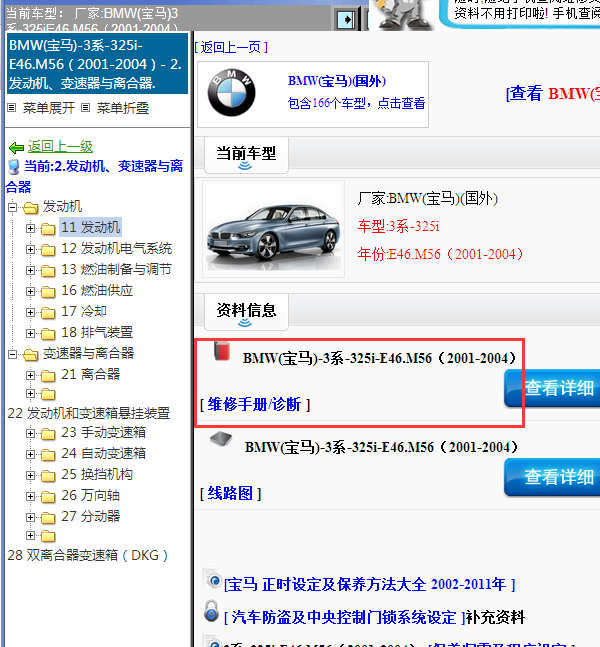Image resolution: width=600 pixels, height=647 pixels.
Task: Click the 返回上一页 link
Action: pyautogui.click(x=231, y=47)
